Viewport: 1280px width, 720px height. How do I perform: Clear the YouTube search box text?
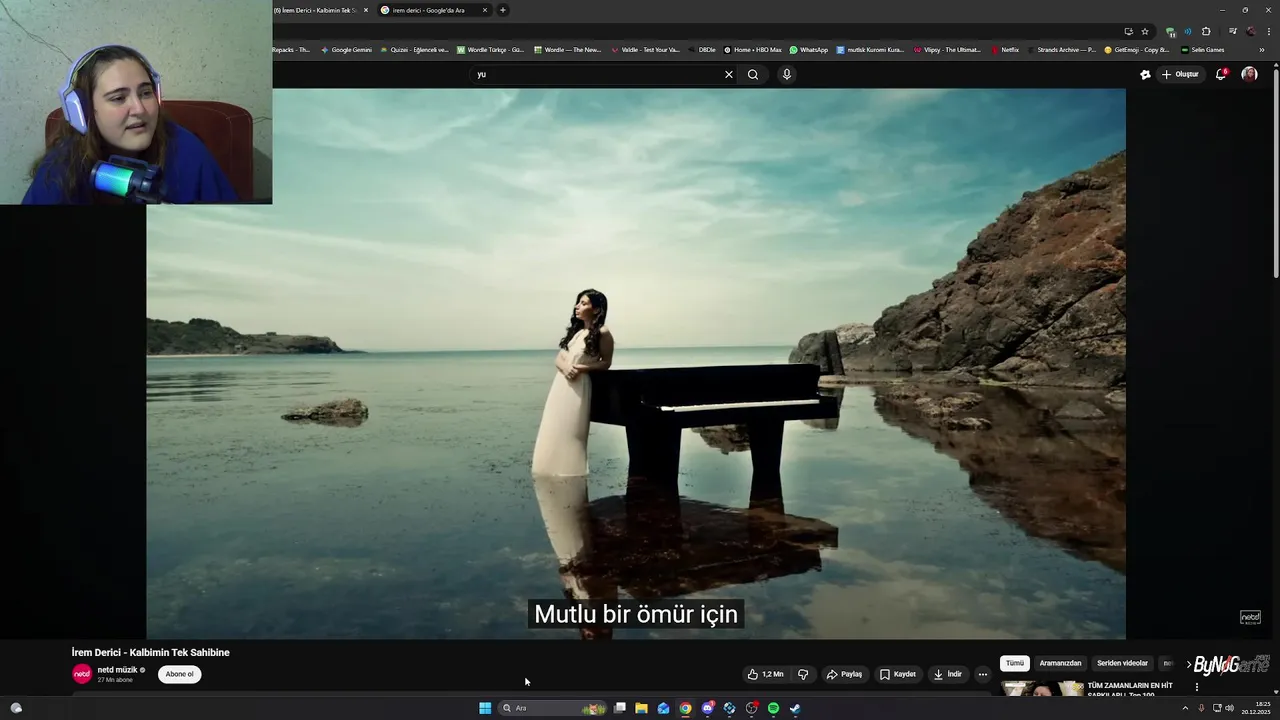(x=729, y=74)
